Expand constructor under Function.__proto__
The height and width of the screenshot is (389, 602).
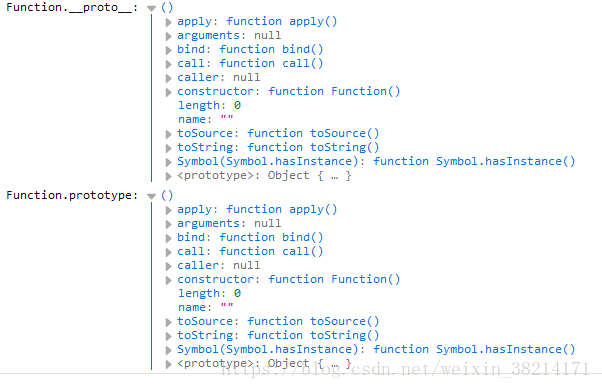[x=168, y=92]
